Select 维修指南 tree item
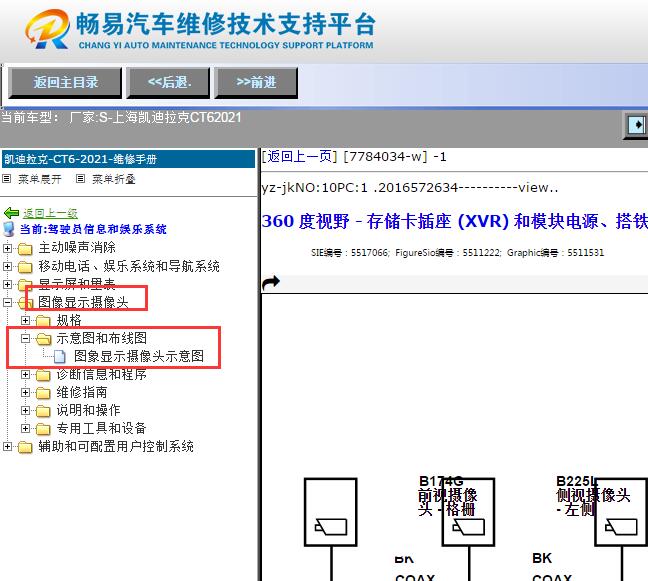Screen dimensions: 648x581 82,392
